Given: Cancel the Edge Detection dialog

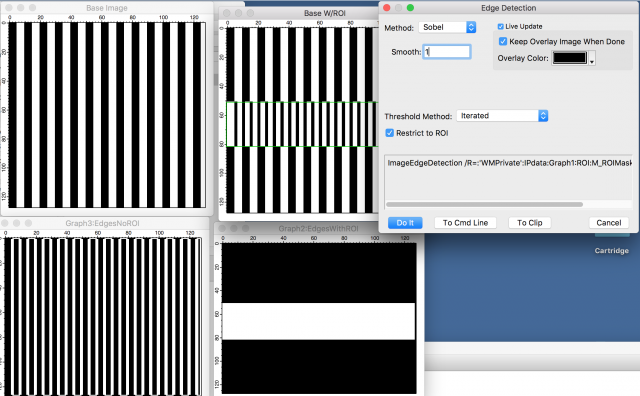Looking at the screenshot, I should 609,223.
